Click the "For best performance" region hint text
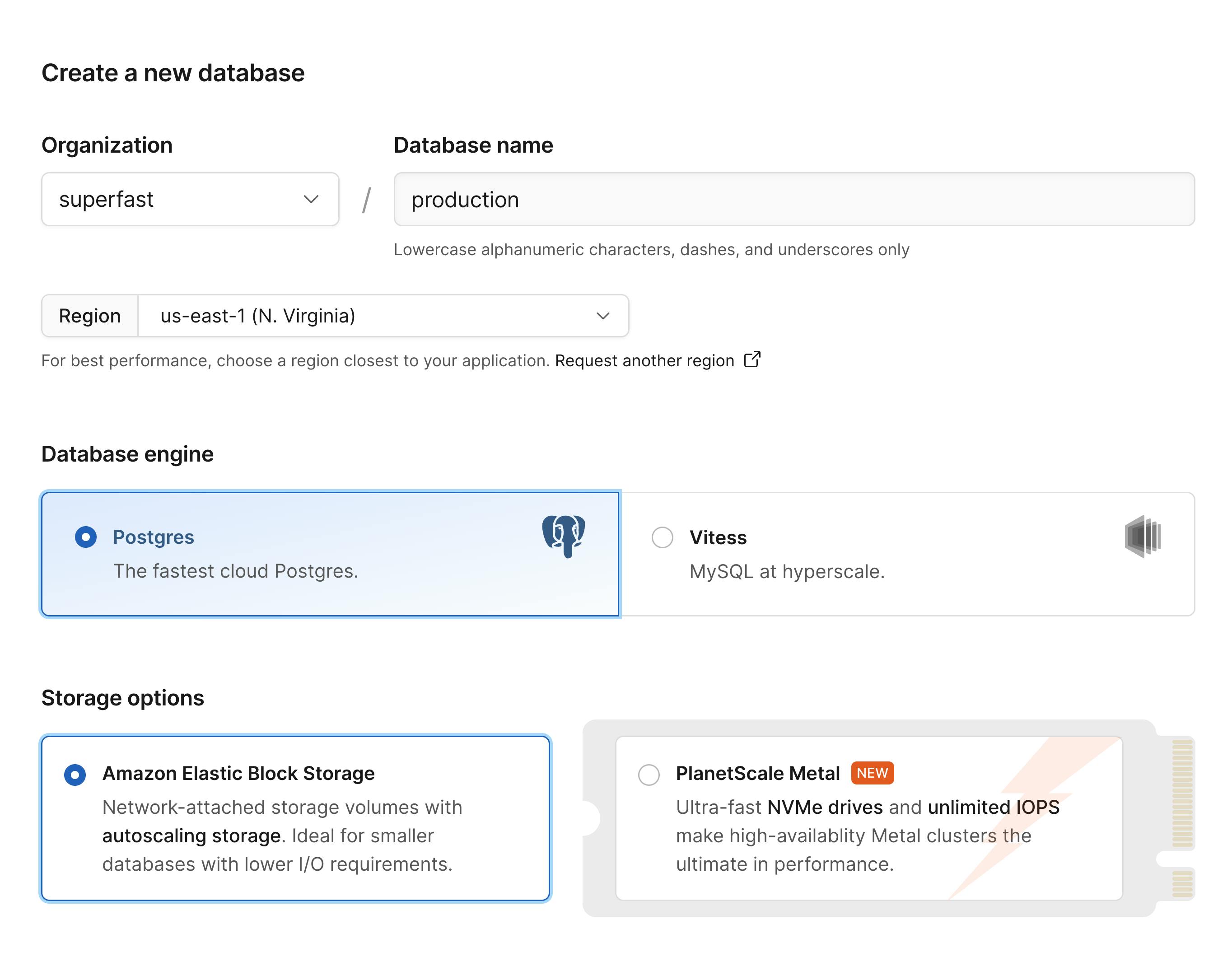1232x971 pixels. click(x=295, y=360)
